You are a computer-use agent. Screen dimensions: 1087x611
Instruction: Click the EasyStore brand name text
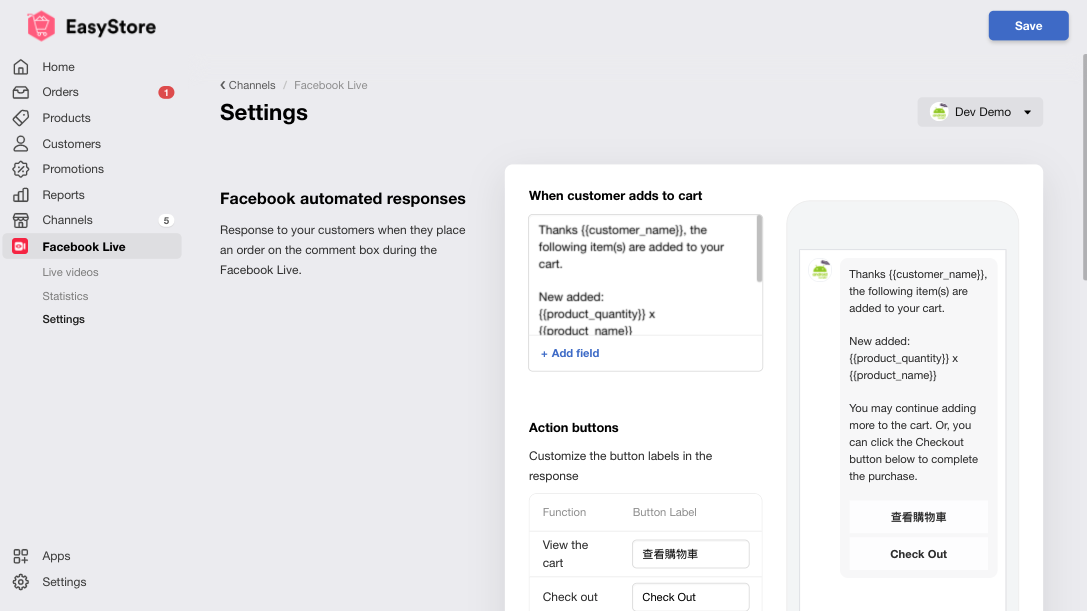coord(111,27)
